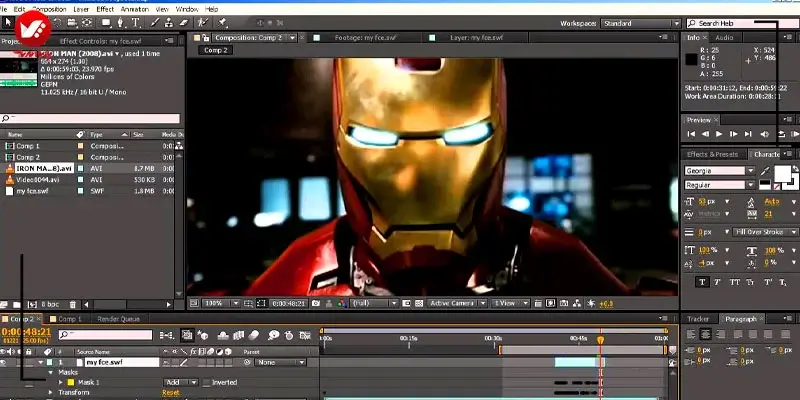Viewport: 800px width, 400px height.
Task: Toggle All Caps in Character panel
Action: tap(735, 282)
